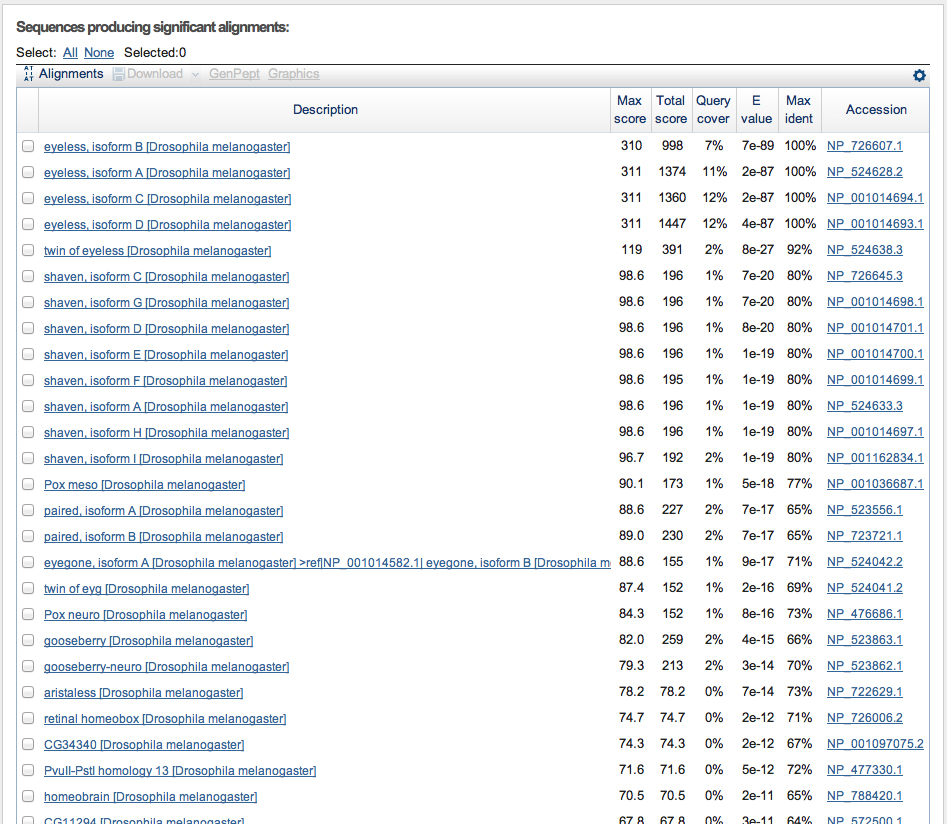Screen dimensions: 947x824
Task: Click E value 7e-89 in first row
Action: pyautogui.click(x=757, y=146)
